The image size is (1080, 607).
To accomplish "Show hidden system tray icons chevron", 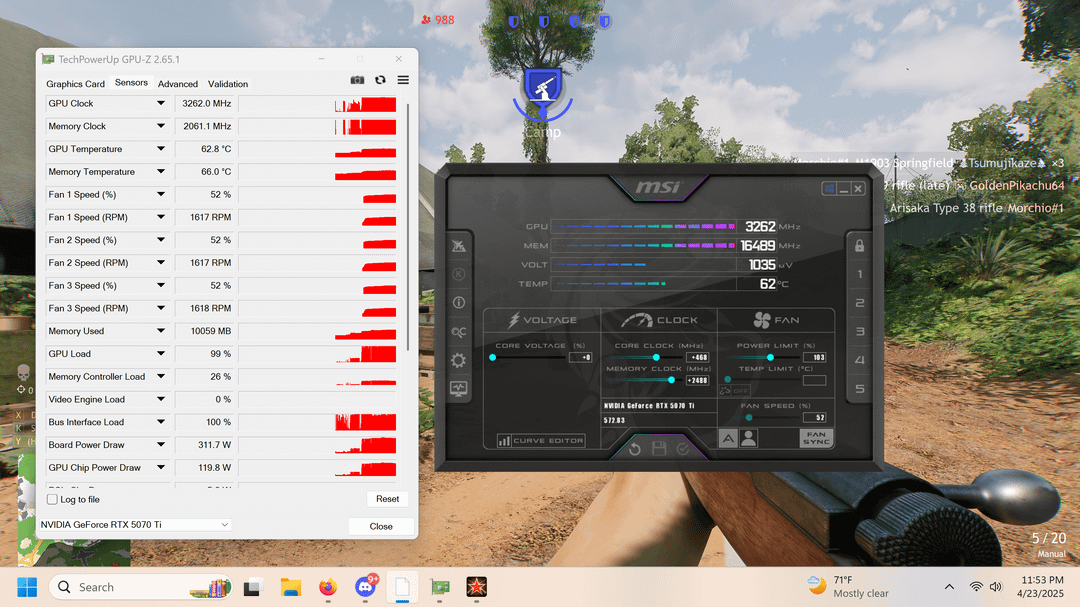I will 949,587.
